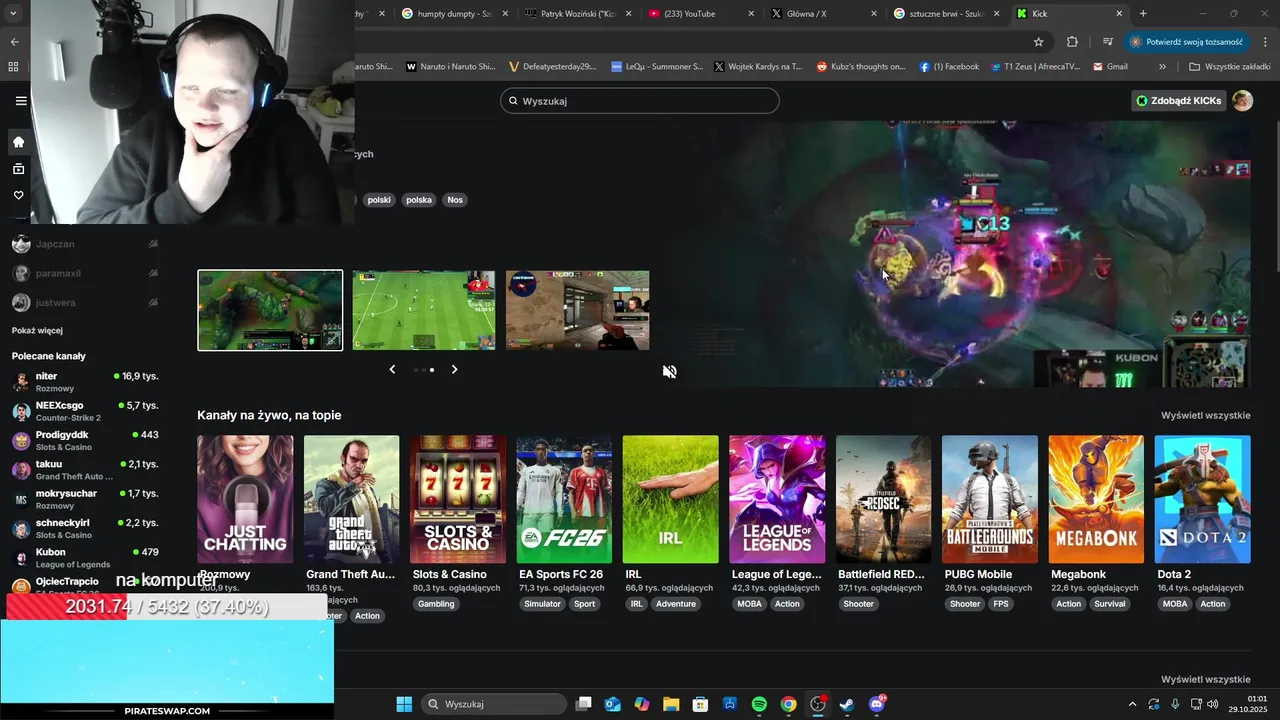Bookmark this page with star icon
The width and height of the screenshot is (1280, 720).
click(1038, 42)
